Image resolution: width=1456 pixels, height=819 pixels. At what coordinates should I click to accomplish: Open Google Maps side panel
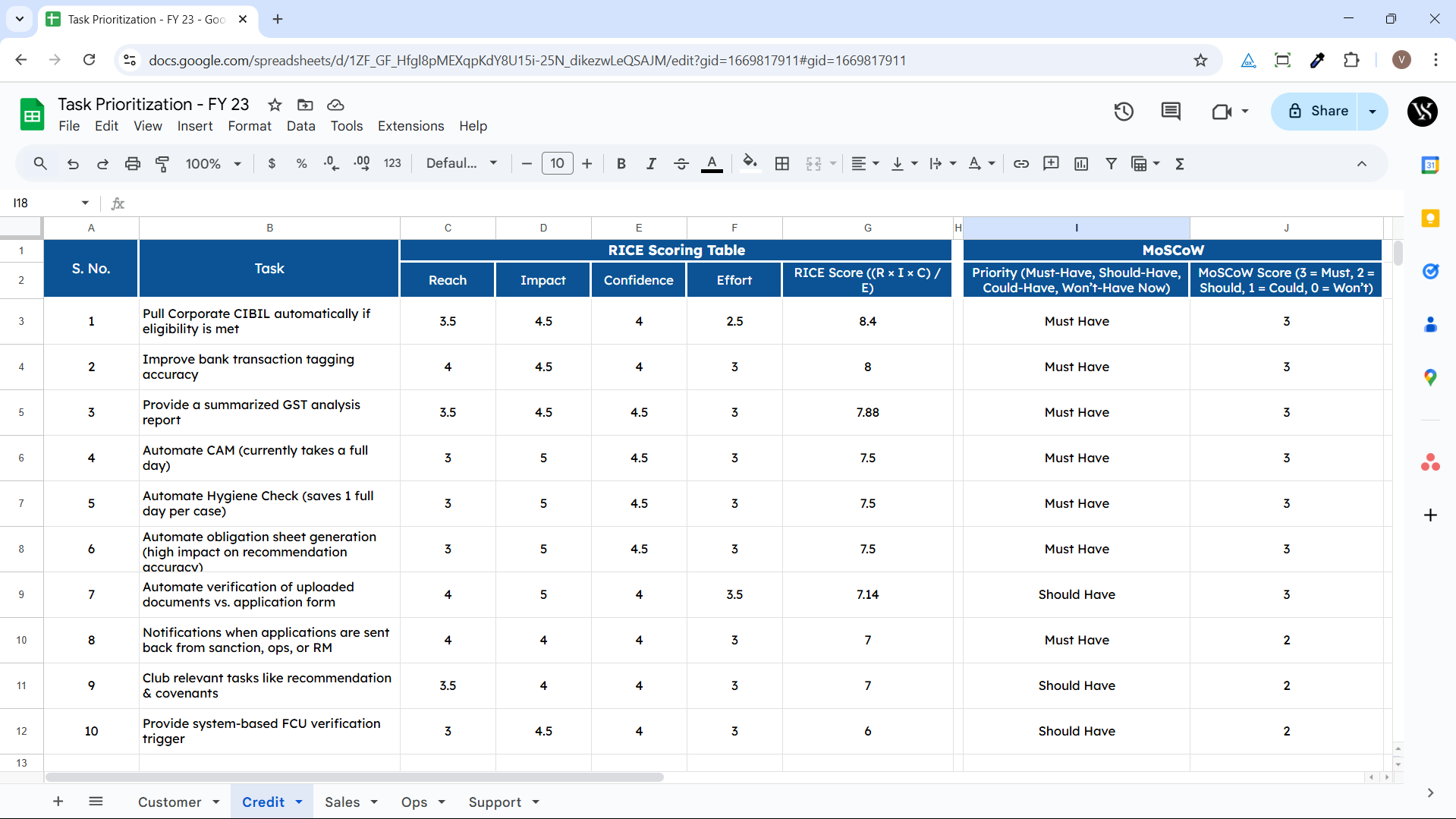click(1430, 377)
